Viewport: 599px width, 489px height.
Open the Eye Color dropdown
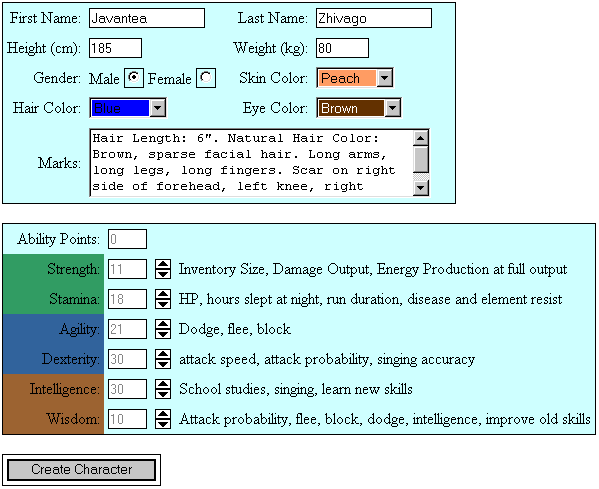click(393, 108)
